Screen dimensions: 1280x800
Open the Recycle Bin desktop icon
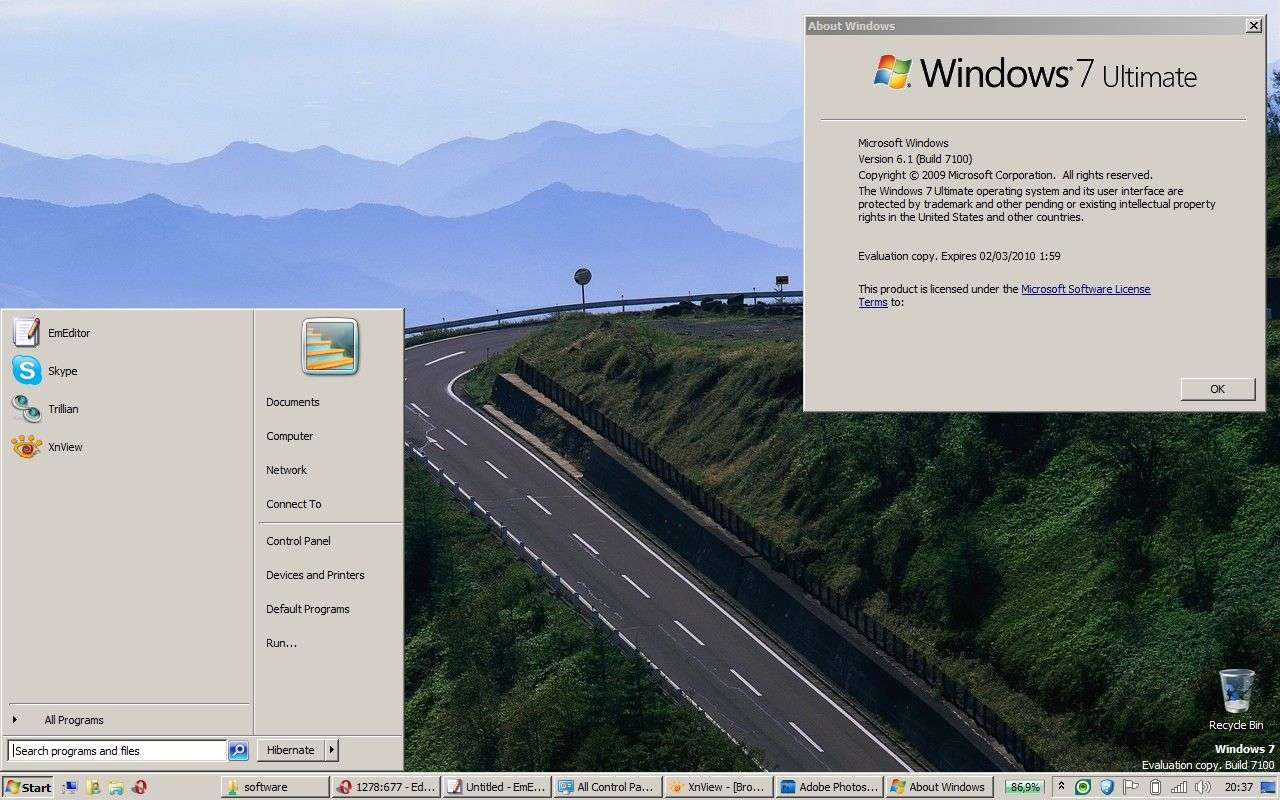(1236, 700)
